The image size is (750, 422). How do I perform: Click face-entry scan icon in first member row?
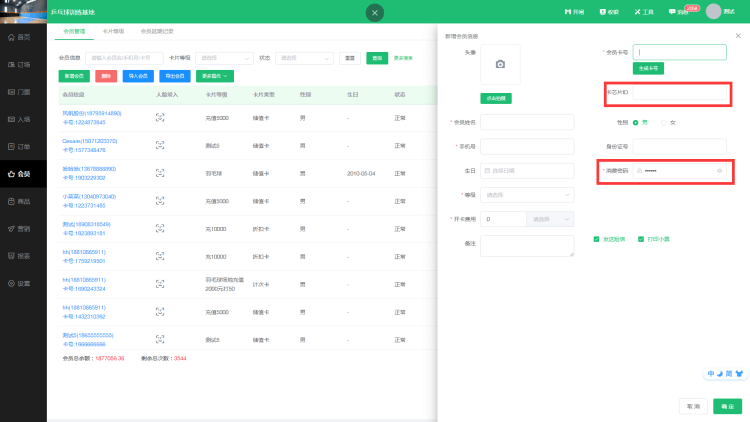point(159,117)
